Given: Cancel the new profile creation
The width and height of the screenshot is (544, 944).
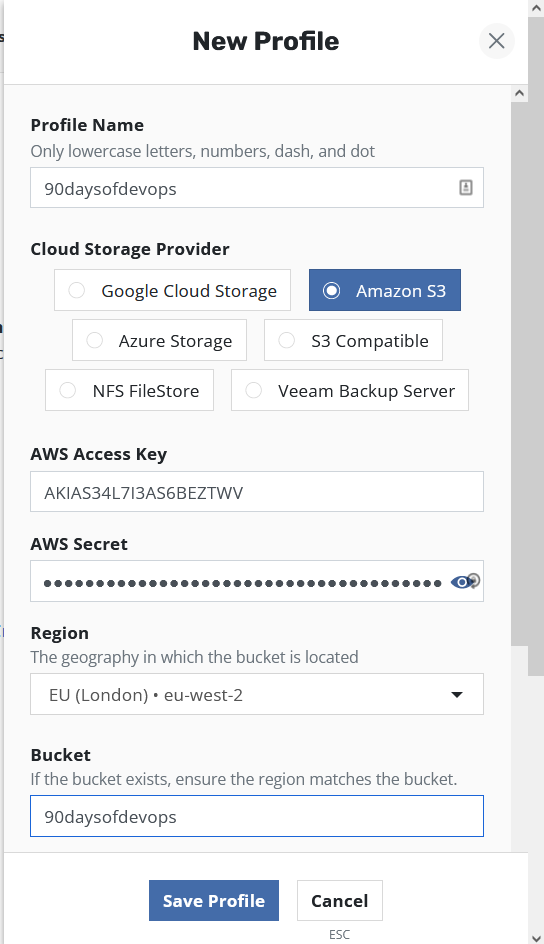Looking at the screenshot, I should (339, 901).
